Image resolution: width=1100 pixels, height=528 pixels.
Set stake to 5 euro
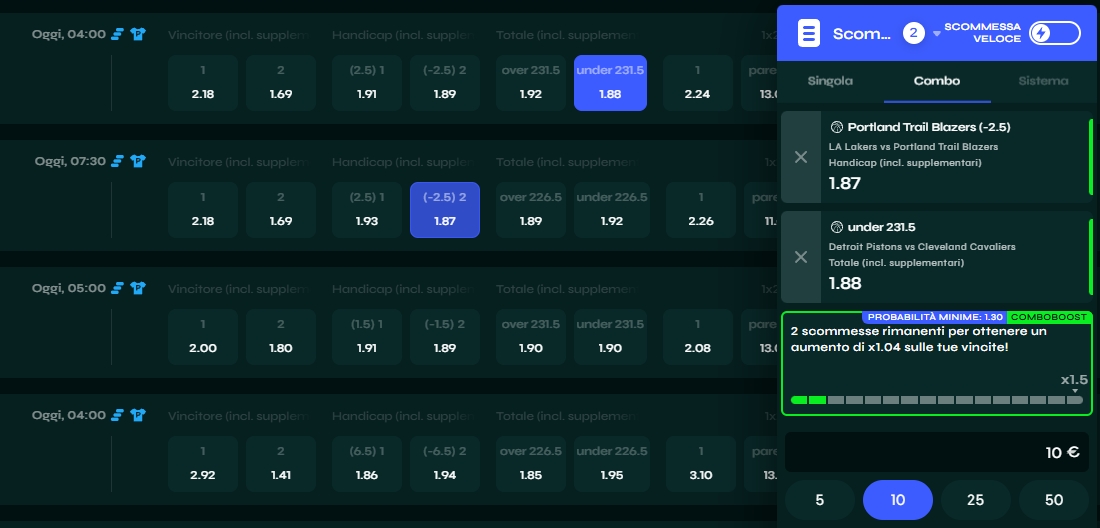click(819, 500)
